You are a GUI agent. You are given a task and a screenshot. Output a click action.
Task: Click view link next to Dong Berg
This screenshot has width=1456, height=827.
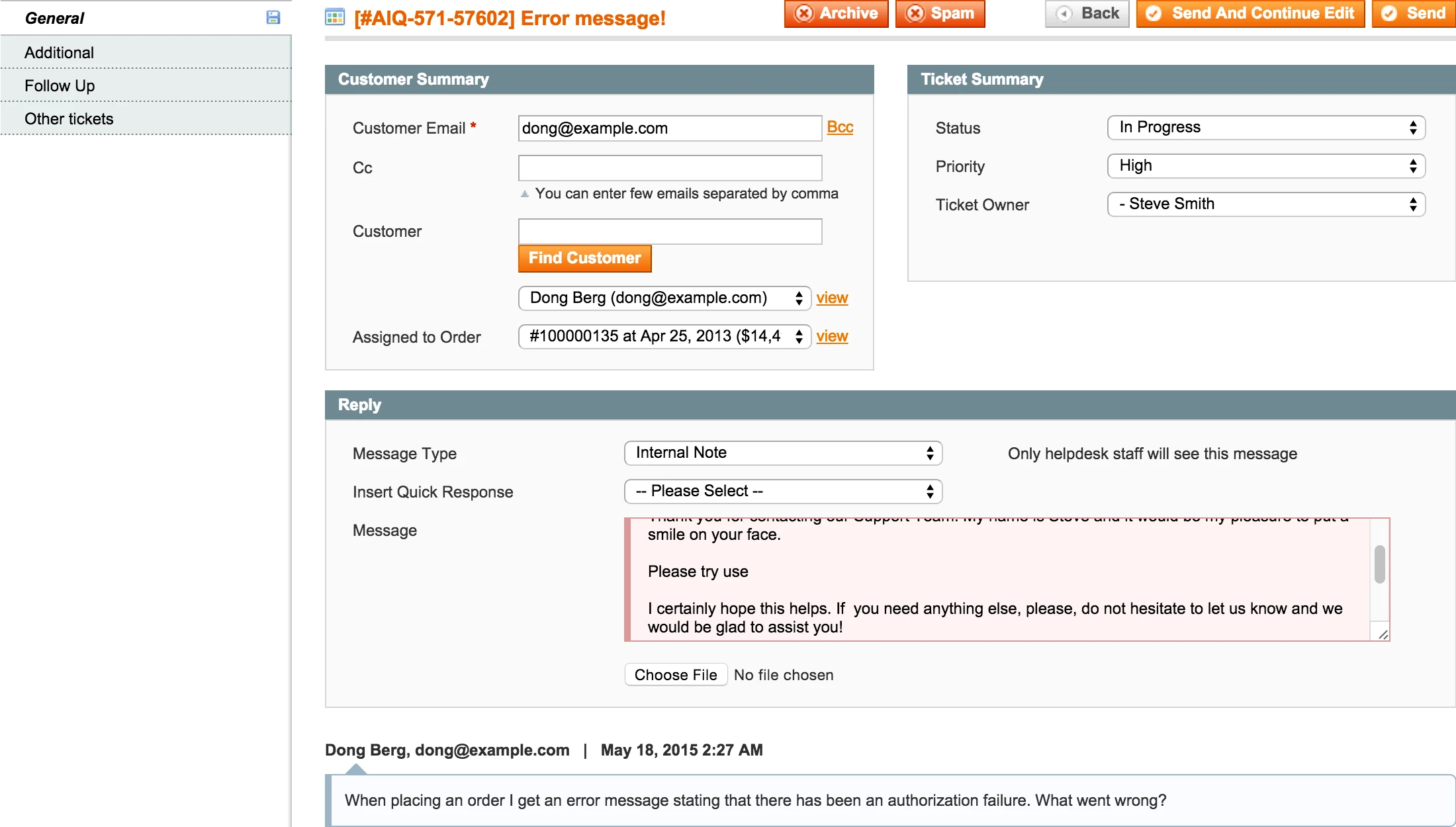[x=832, y=298]
